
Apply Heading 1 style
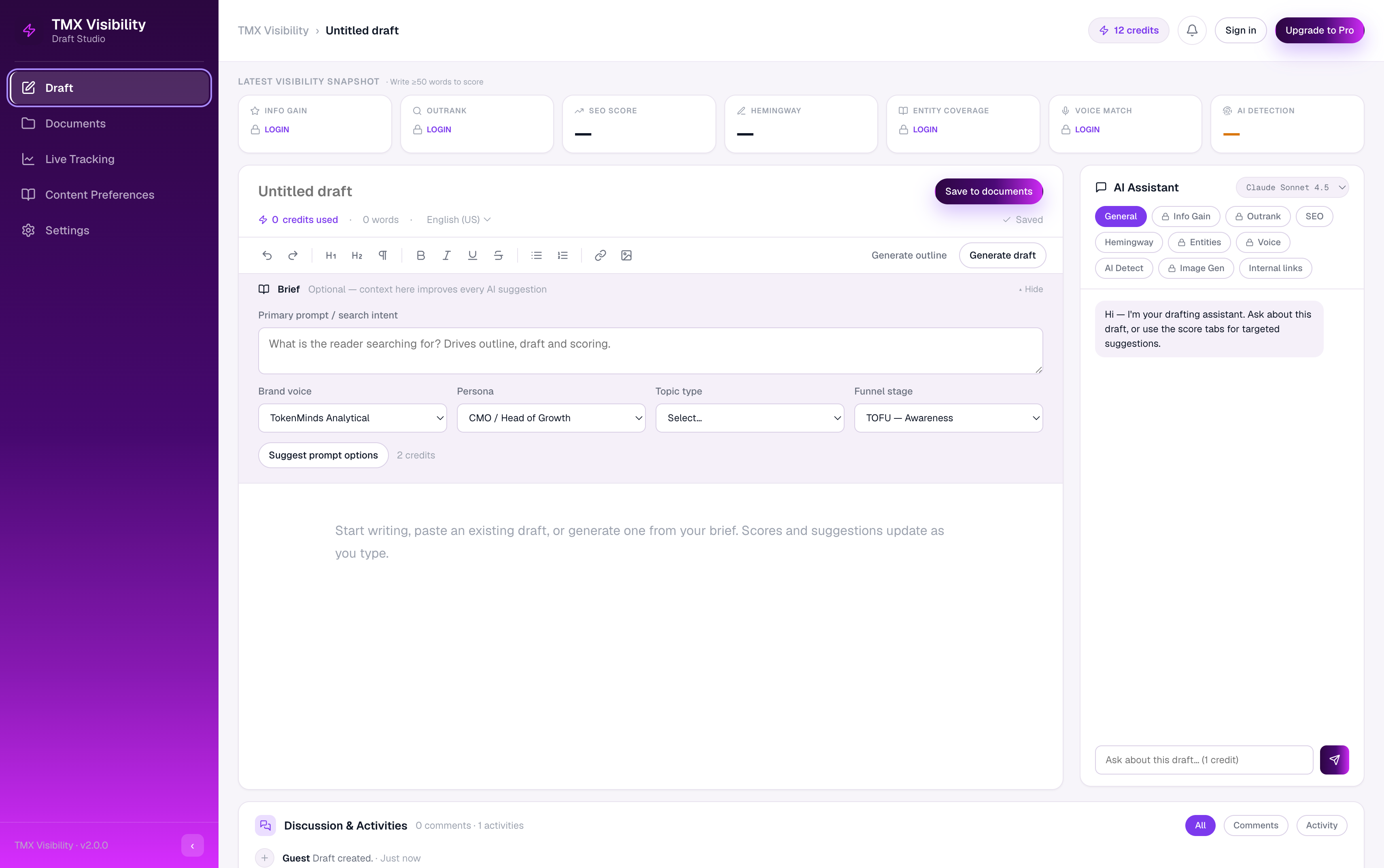(331, 255)
